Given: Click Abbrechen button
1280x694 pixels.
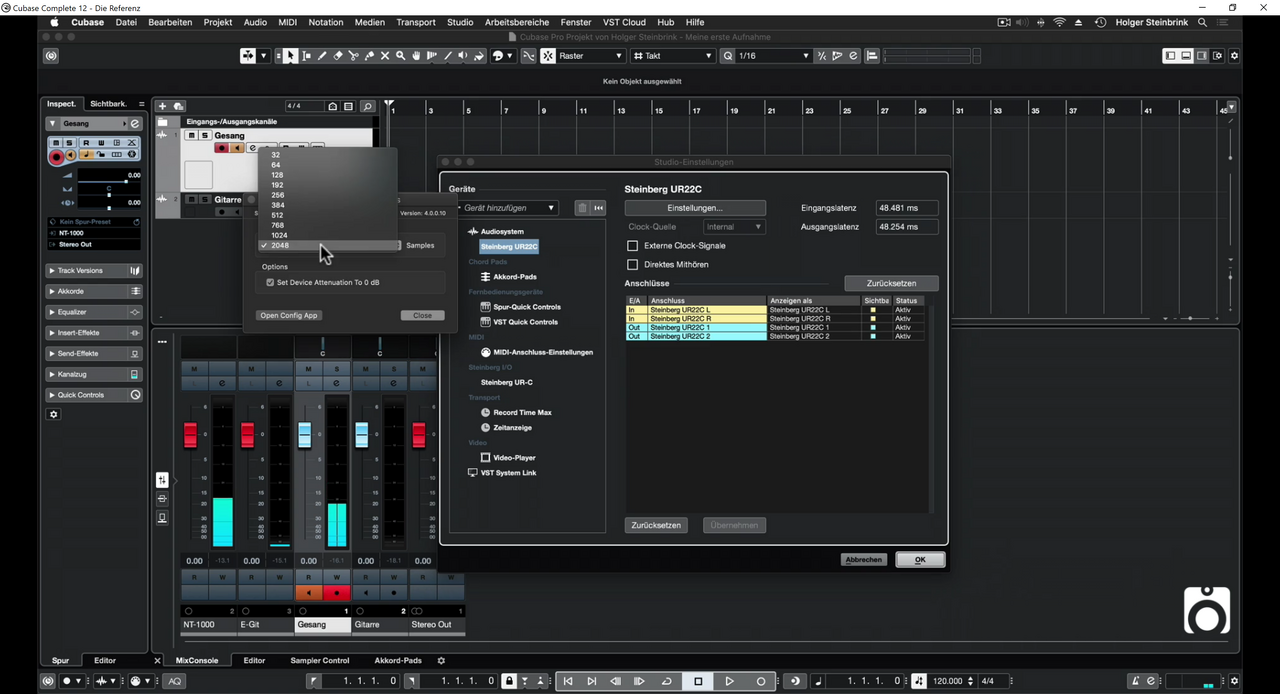Looking at the screenshot, I should coord(864,560).
